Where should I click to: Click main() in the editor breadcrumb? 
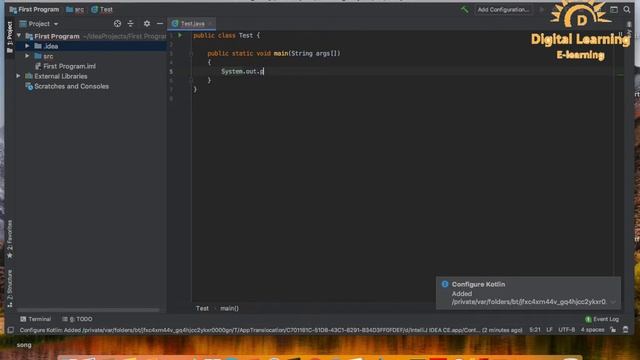click(x=229, y=308)
